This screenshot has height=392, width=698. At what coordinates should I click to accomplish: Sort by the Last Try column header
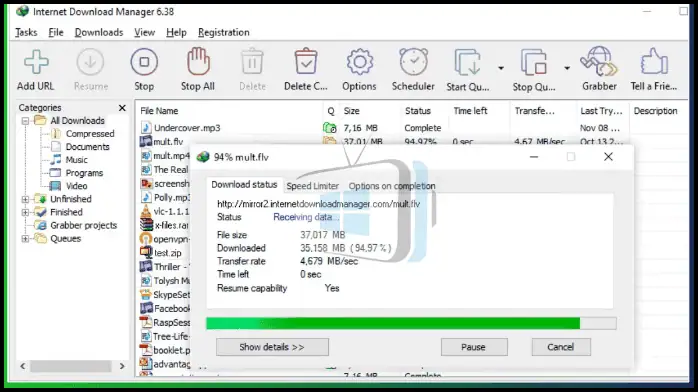point(602,111)
